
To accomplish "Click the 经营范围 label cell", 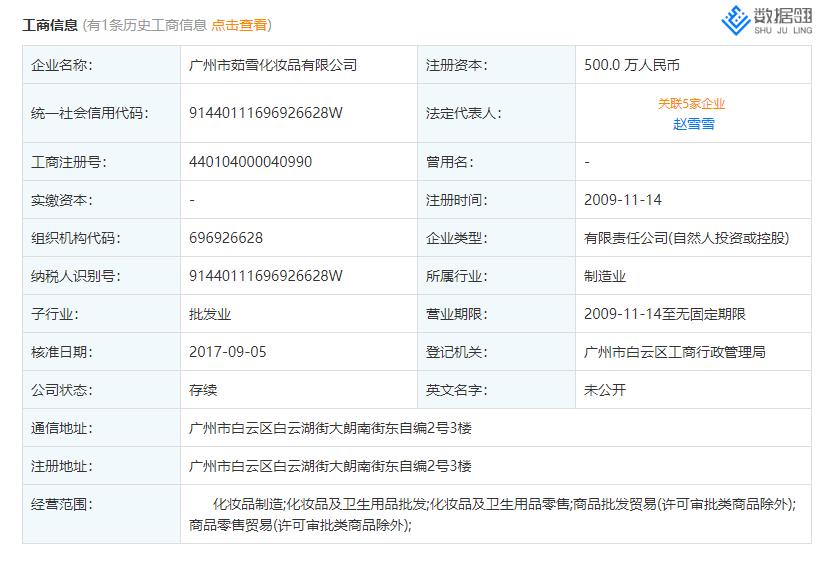I will pyautogui.click(x=101, y=514).
